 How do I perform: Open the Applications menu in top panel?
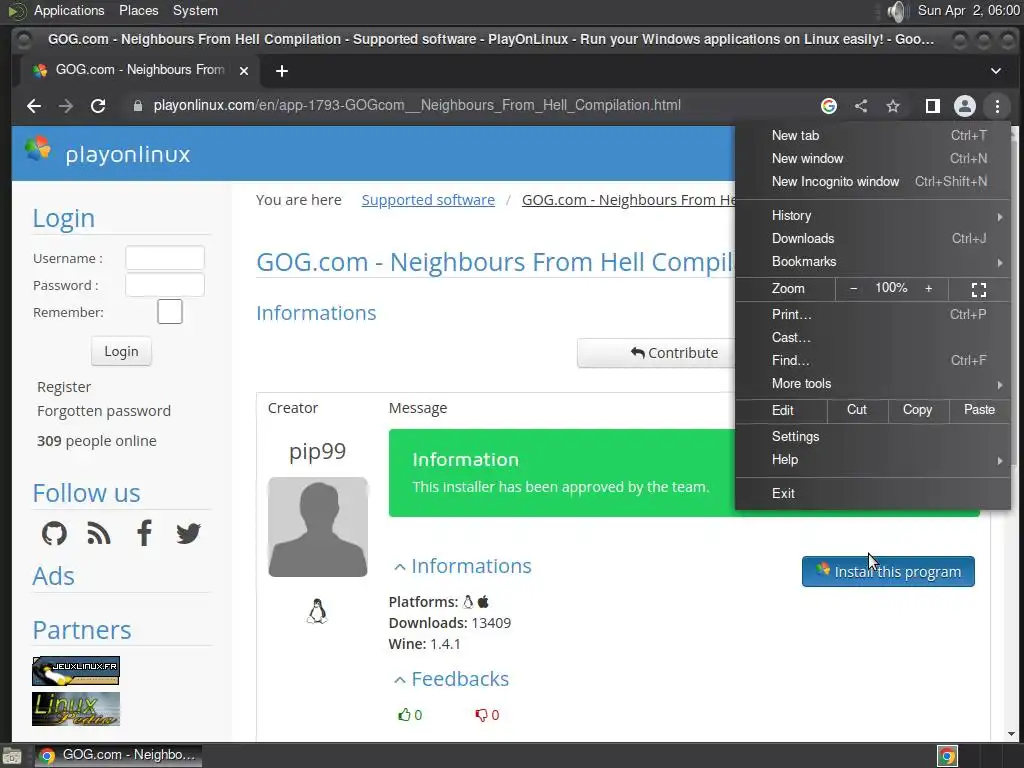coord(69,10)
